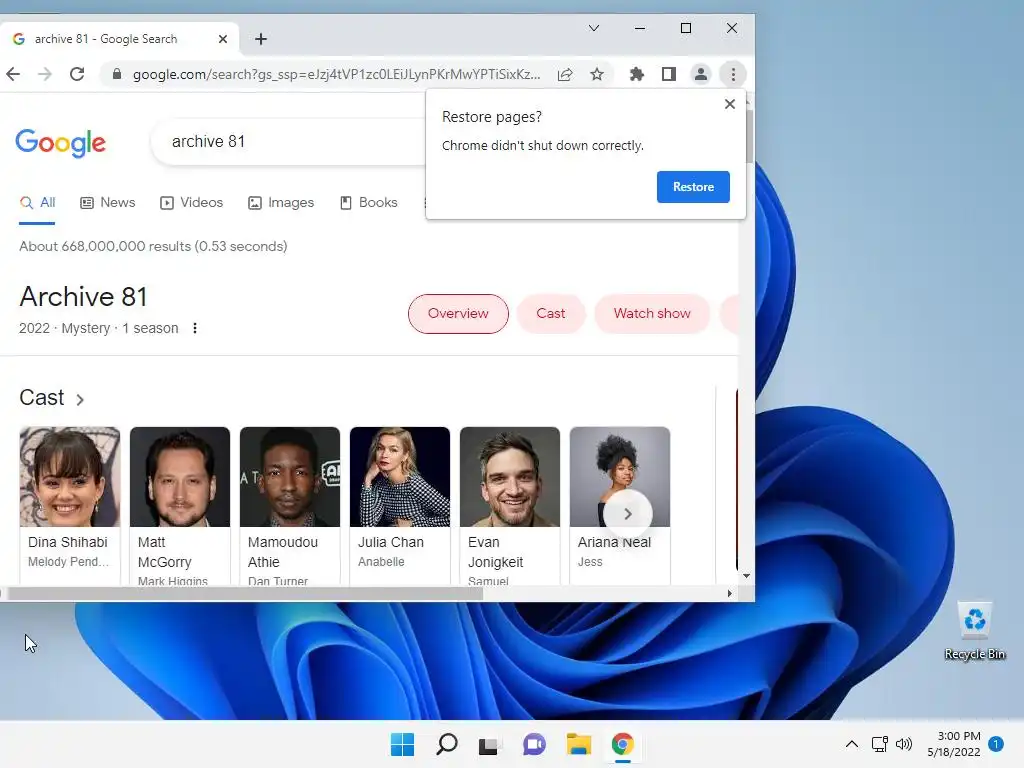1024x768 pixels.
Task: Open the Extensions puzzle icon
Action: pyautogui.click(x=637, y=74)
